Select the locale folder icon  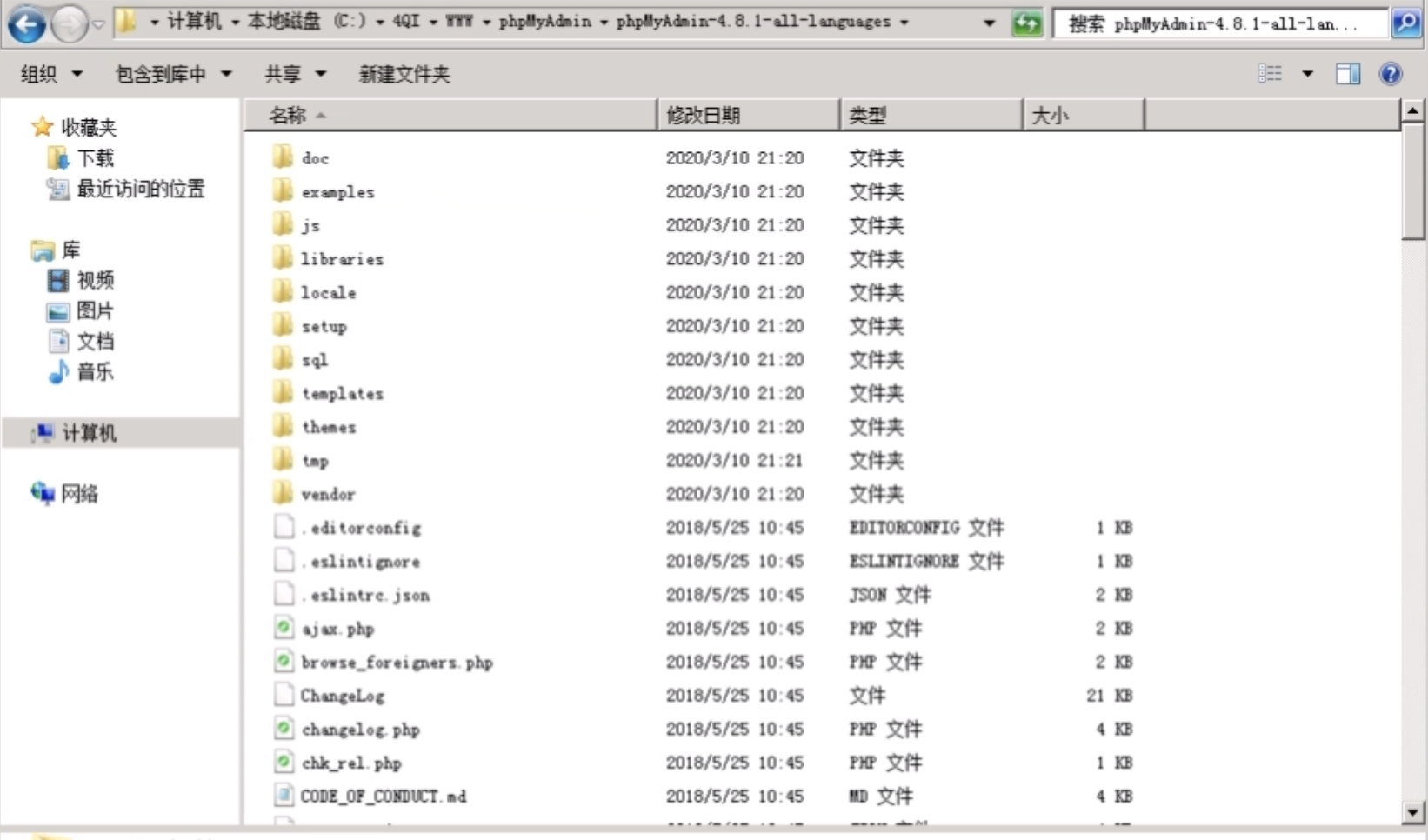tap(283, 291)
